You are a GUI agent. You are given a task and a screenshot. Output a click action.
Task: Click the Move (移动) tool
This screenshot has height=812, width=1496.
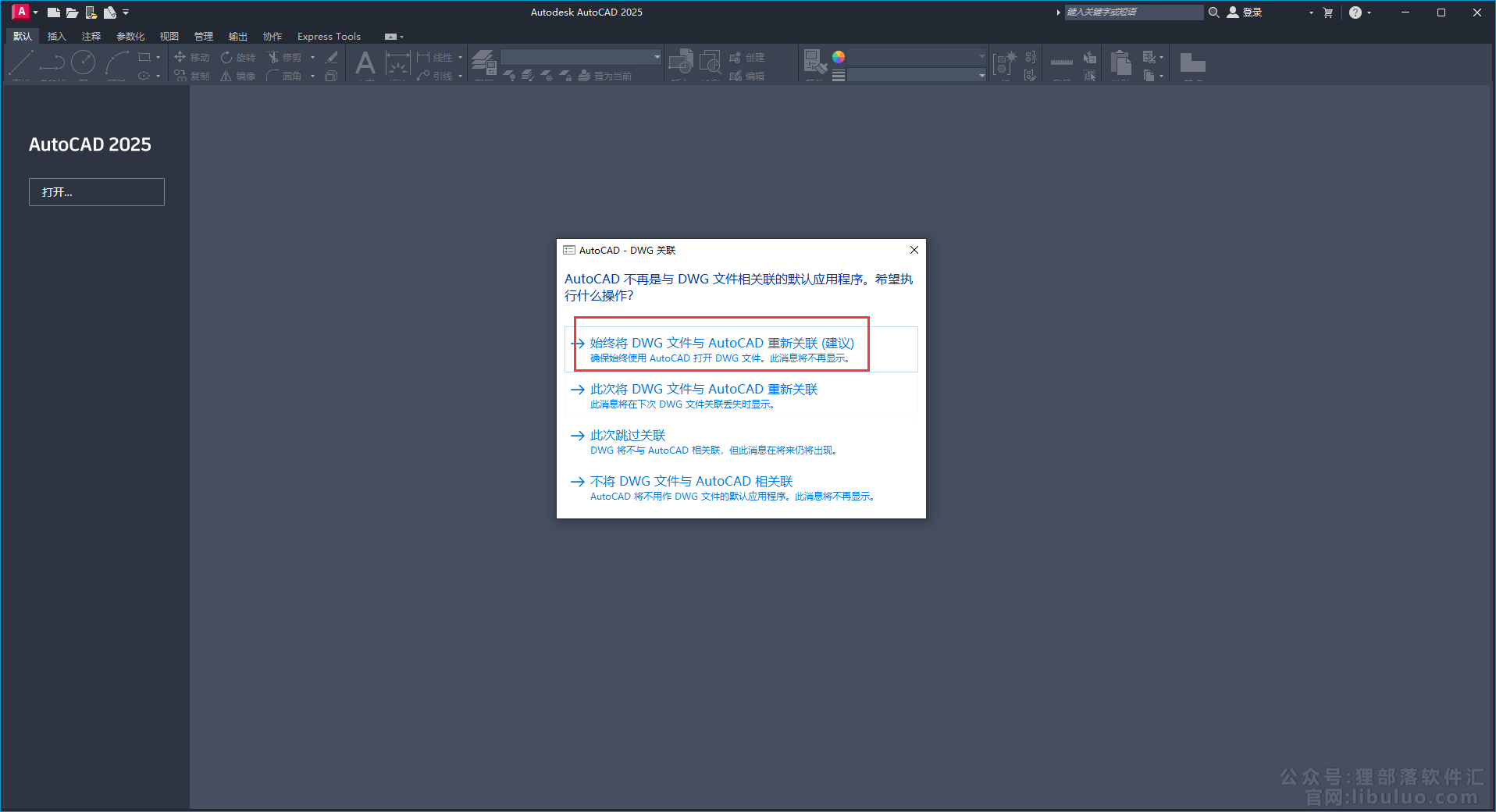coord(192,57)
